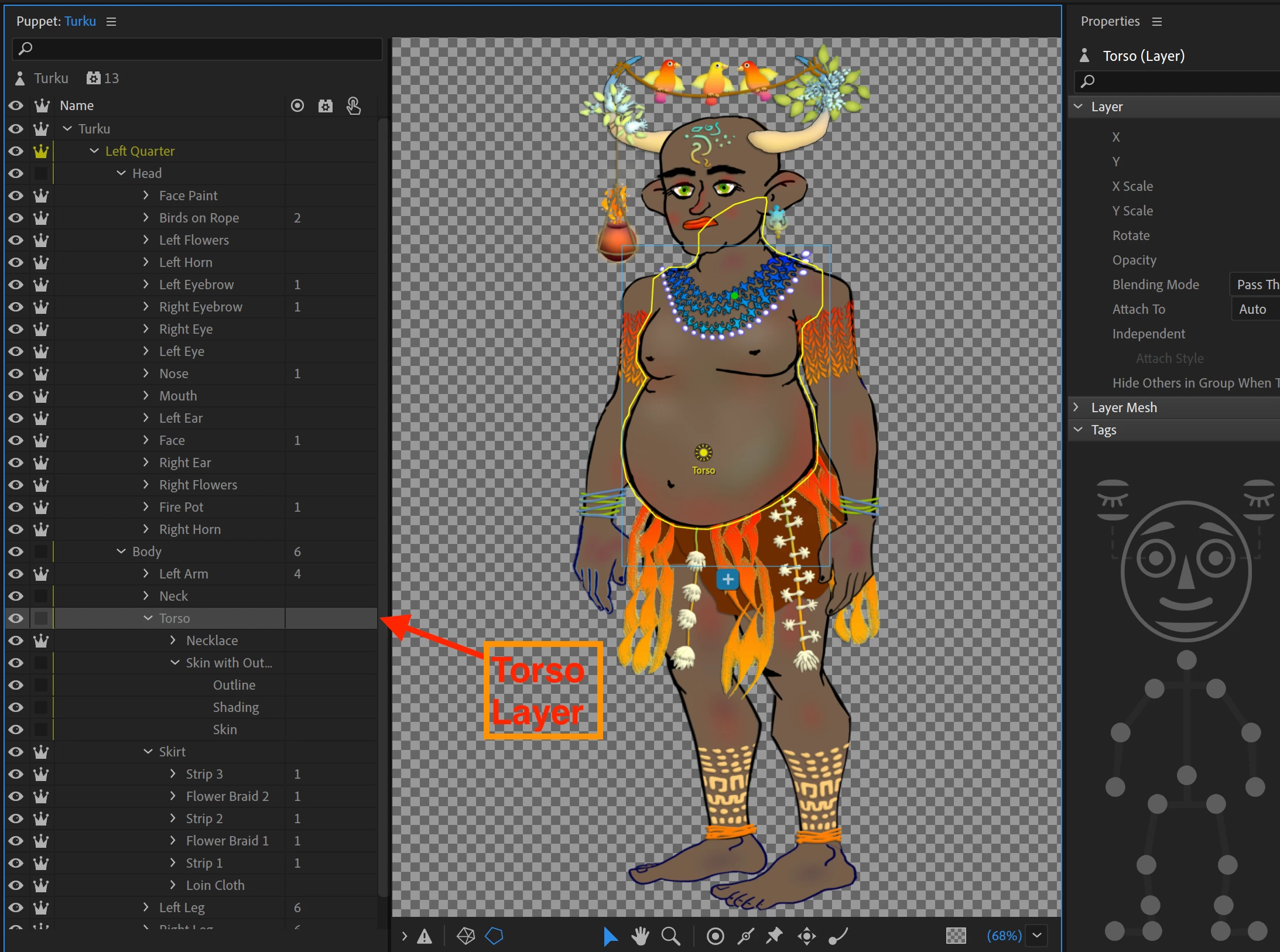Select the Dragger tool
The width and height of the screenshot is (1280, 952).
(x=807, y=936)
